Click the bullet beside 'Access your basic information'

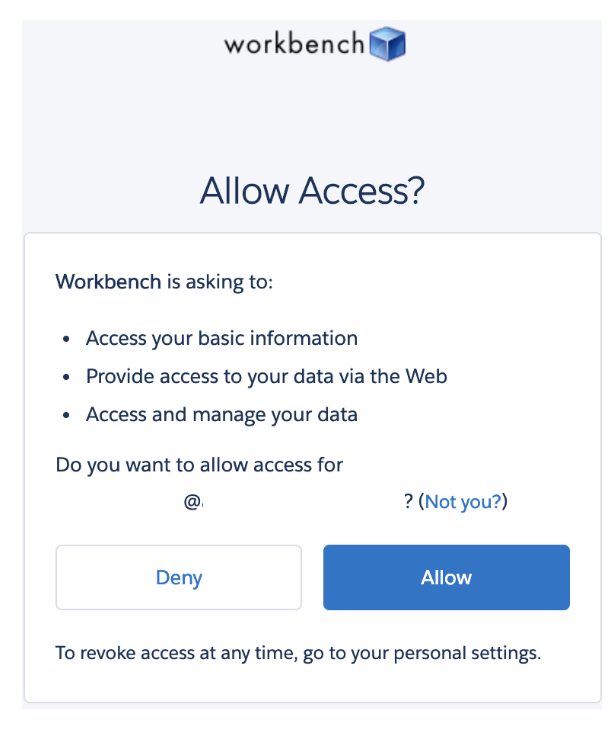coord(66,338)
